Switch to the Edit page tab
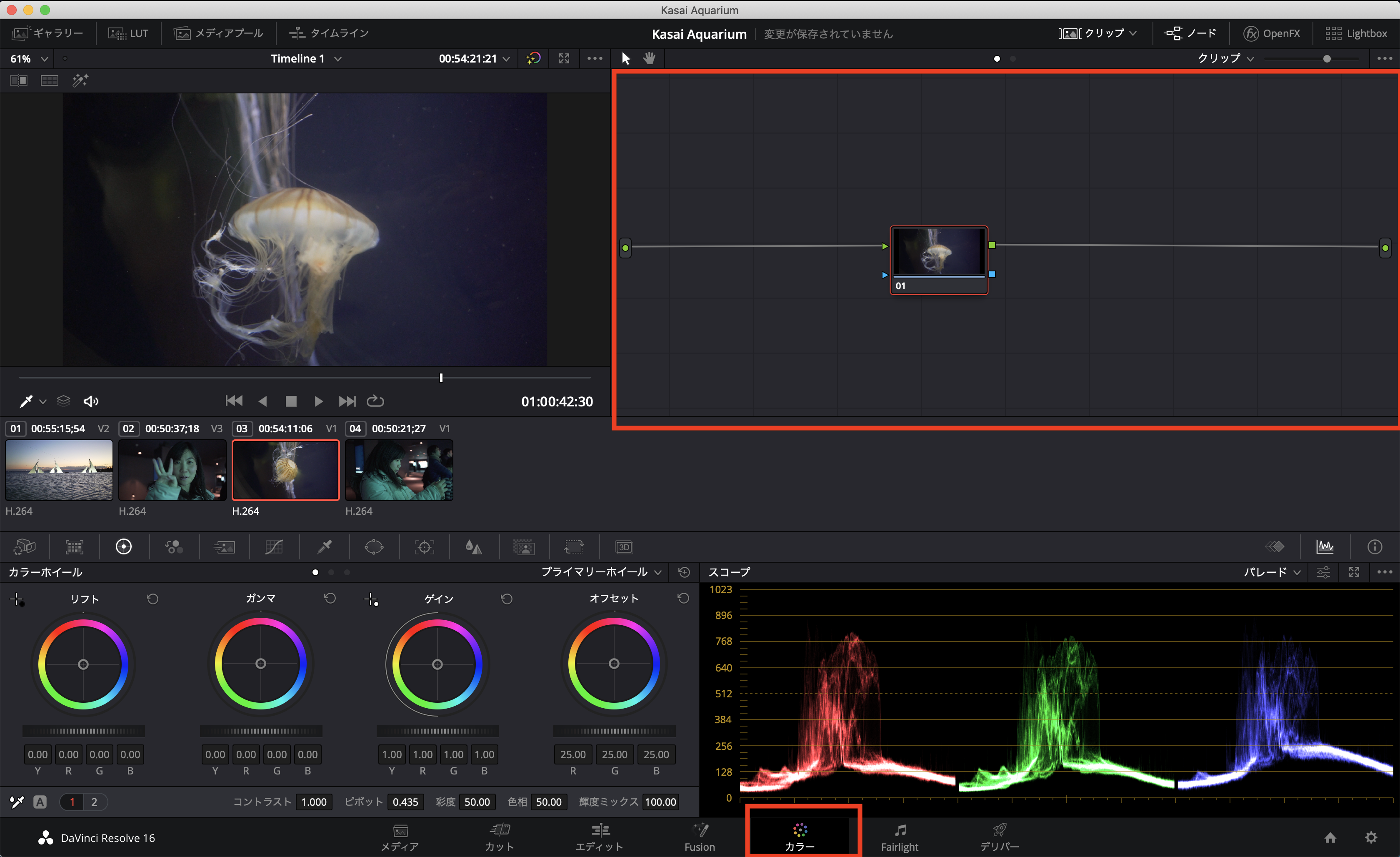Image resolution: width=1400 pixels, height=857 pixels. click(600, 838)
